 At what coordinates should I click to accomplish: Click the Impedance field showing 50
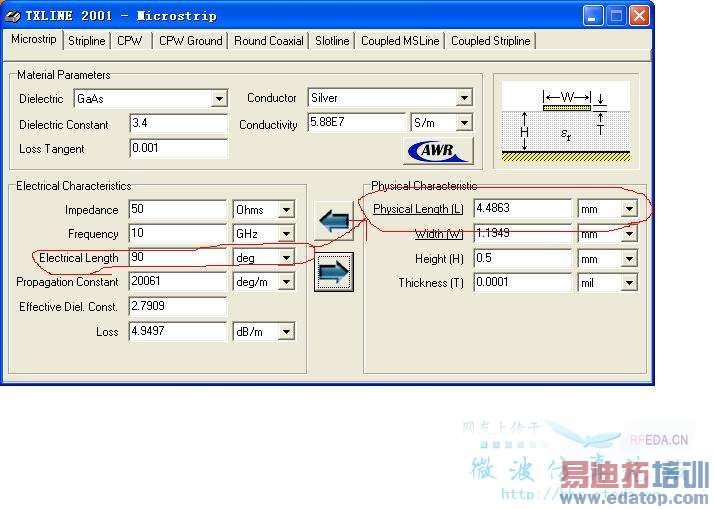tap(178, 209)
